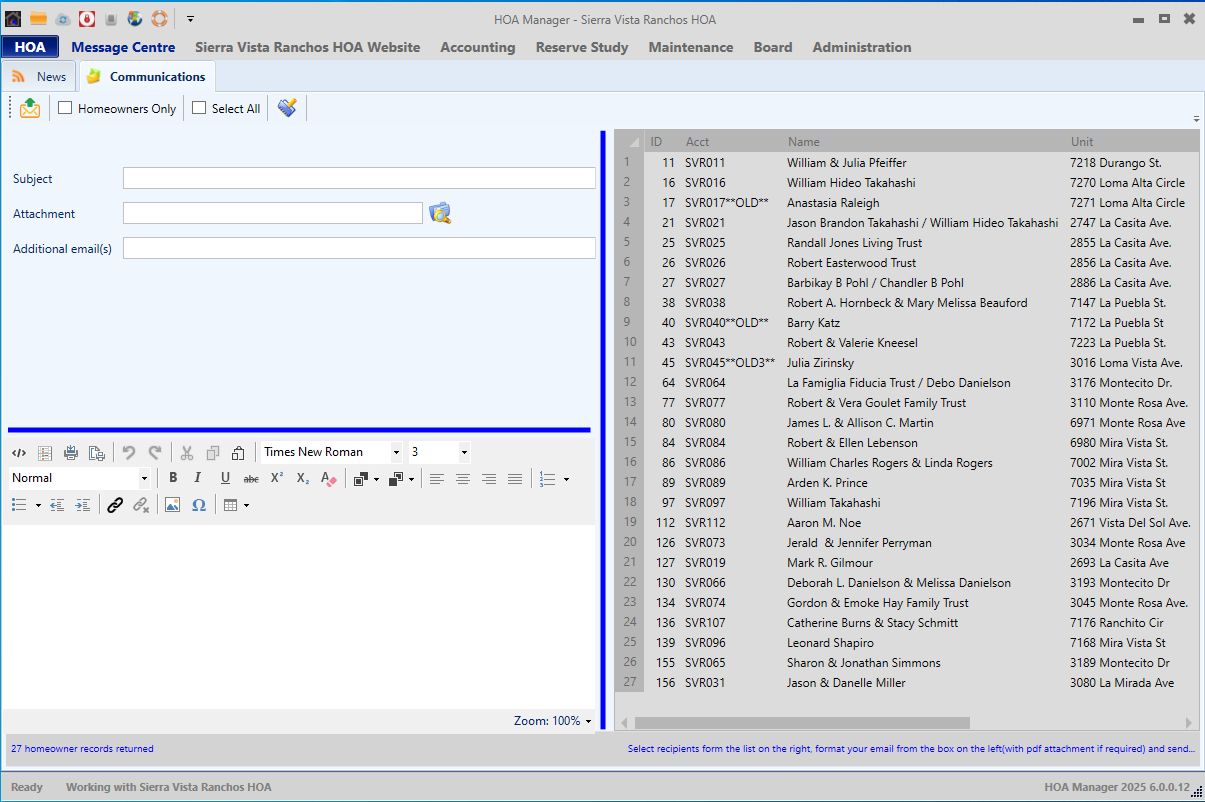Browse for attachment with magnifier folder icon
The width and height of the screenshot is (1205, 802).
(440, 213)
